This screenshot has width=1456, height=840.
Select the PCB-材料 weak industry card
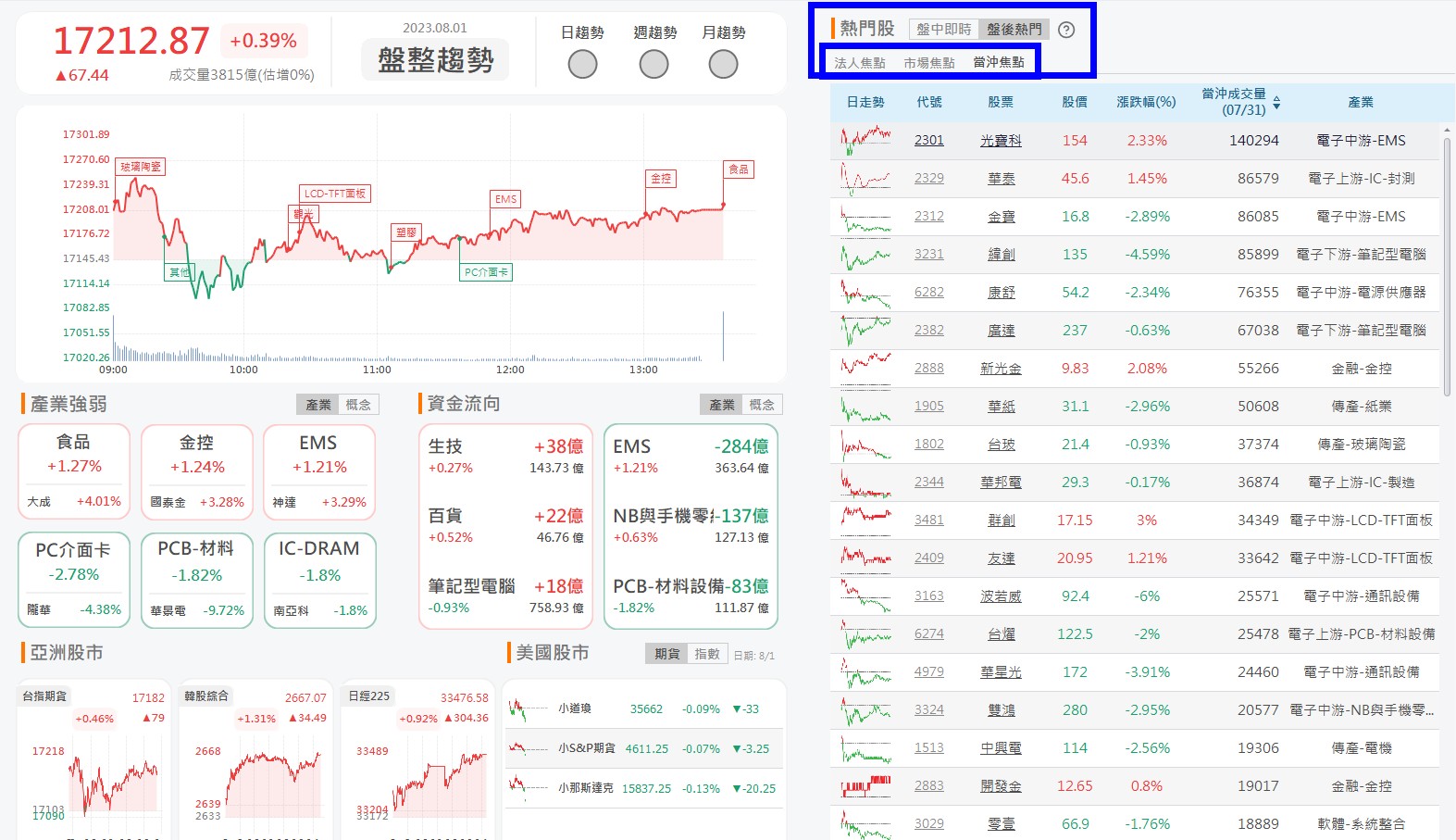(x=197, y=580)
